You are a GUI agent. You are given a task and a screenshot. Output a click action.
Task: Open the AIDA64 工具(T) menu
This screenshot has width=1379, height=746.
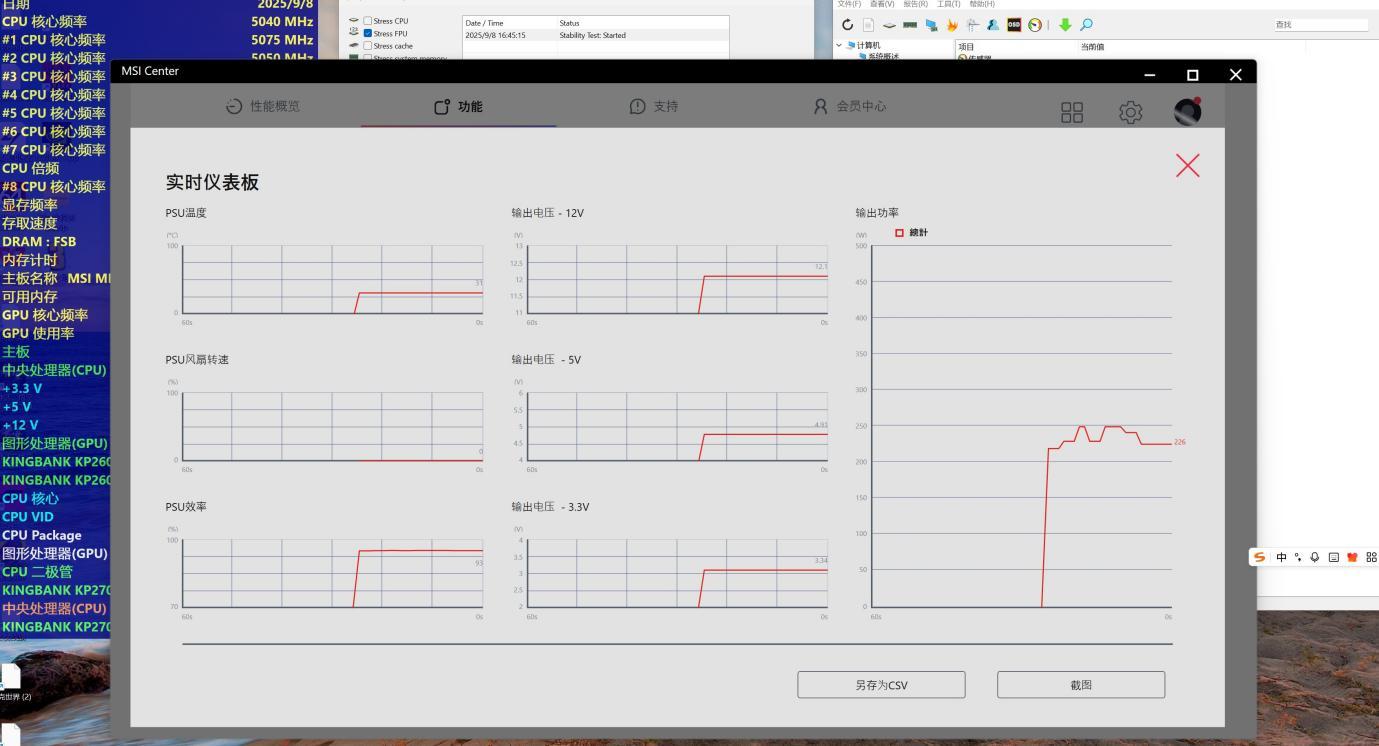[948, 4]
